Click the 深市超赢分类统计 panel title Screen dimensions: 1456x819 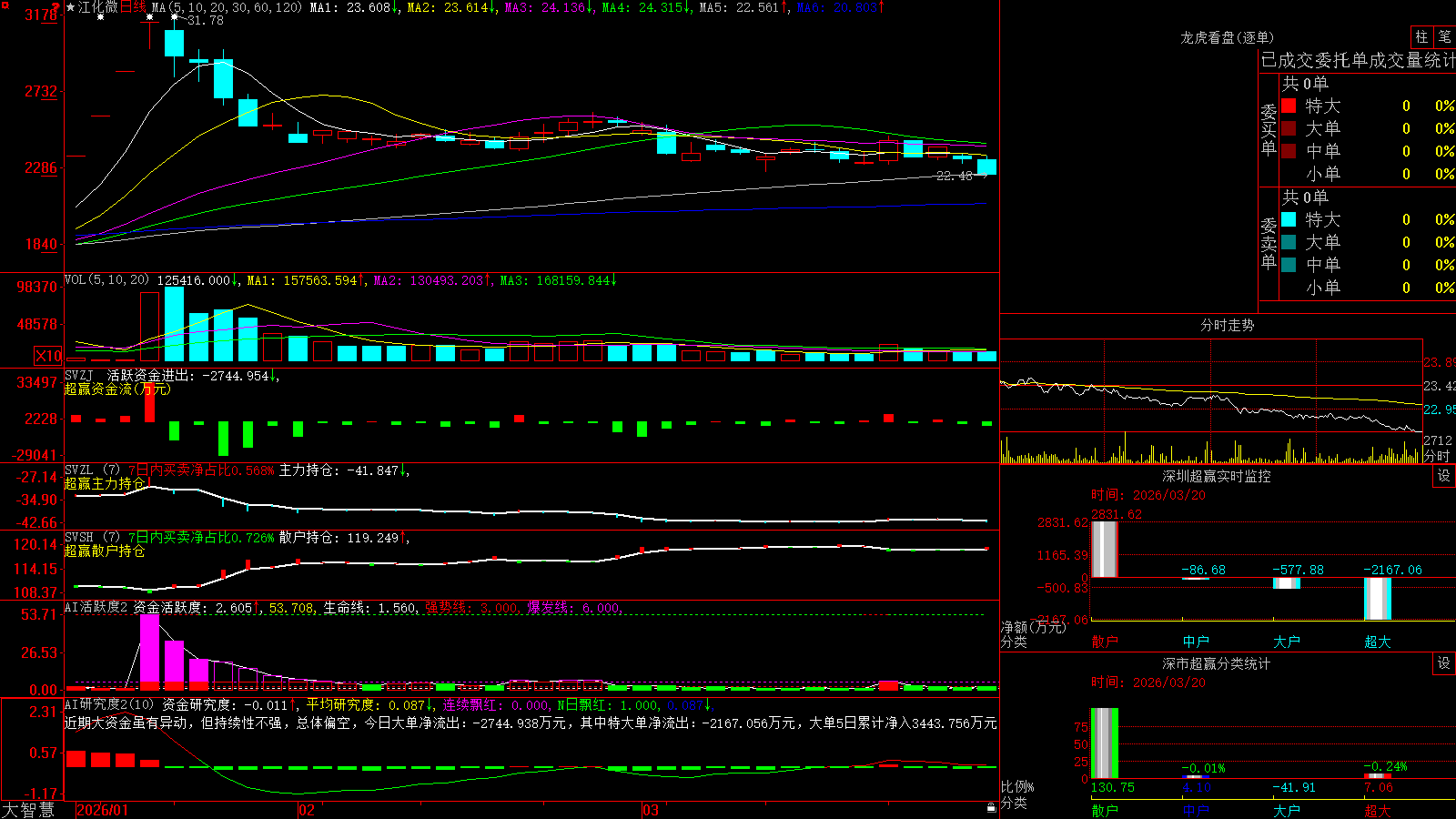click(1217, 663)
